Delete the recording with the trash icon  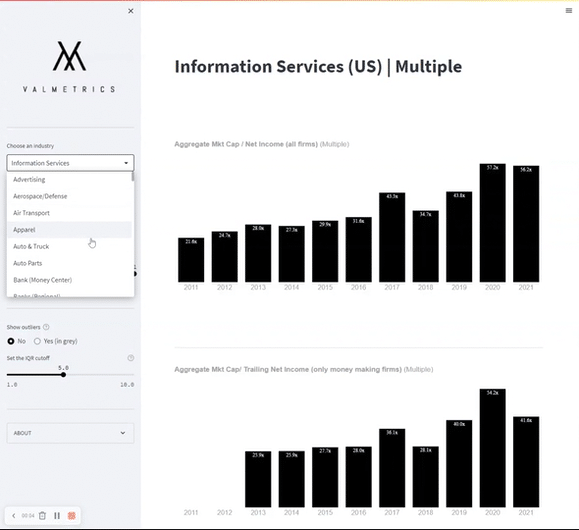pyautogui.click(x=42, y=516)
